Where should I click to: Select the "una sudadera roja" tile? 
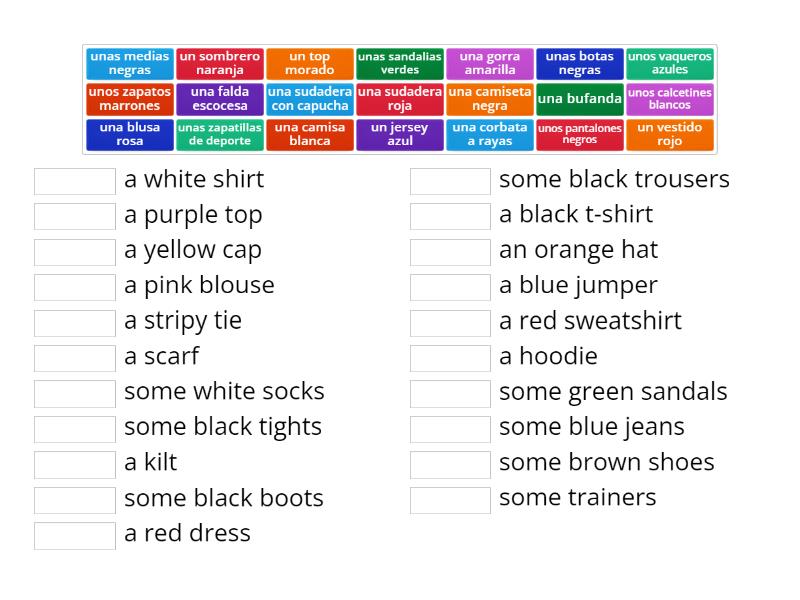coord(400,99)
